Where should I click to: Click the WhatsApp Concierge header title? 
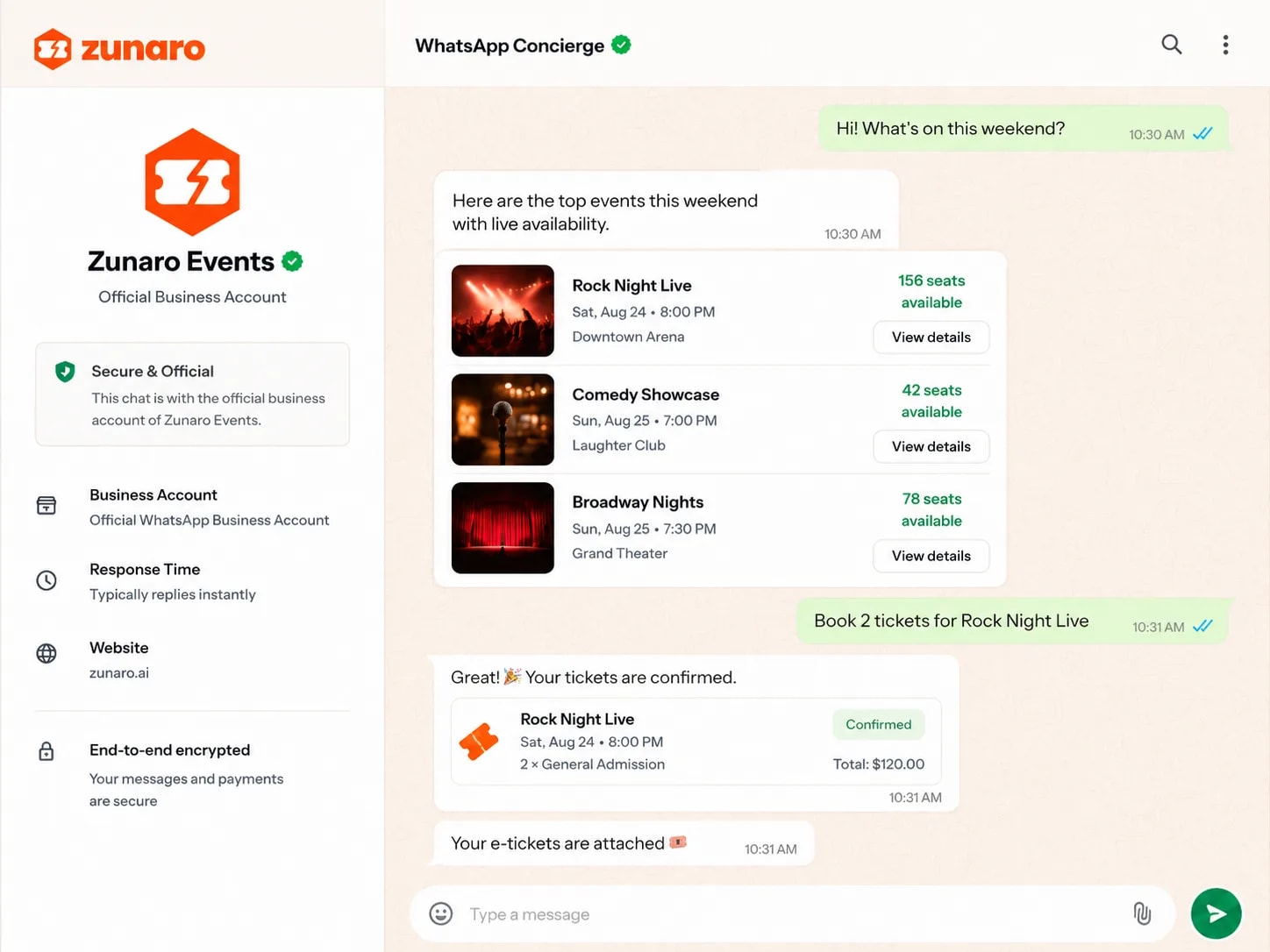510,46
